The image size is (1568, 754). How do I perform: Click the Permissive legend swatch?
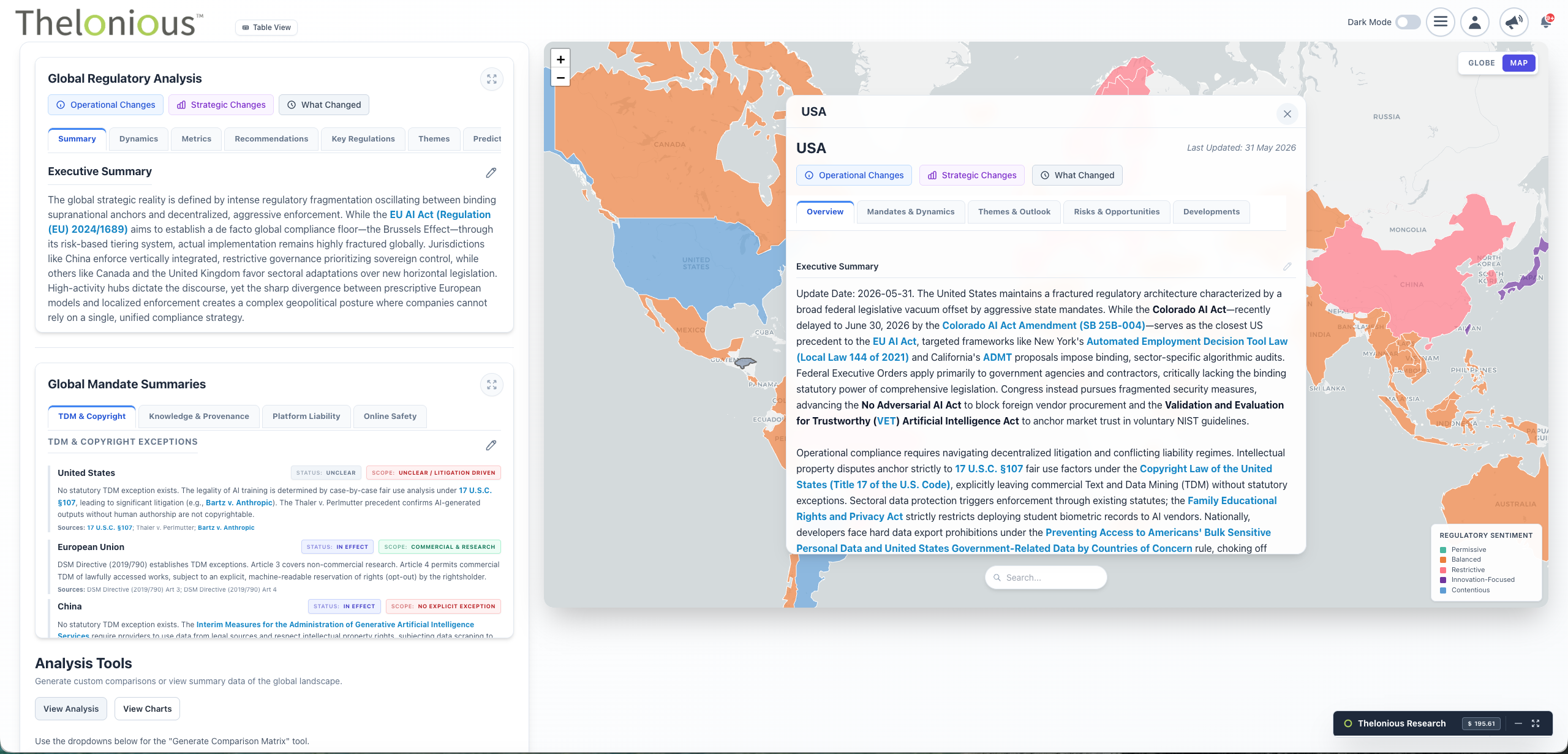[x=1444, y=550]
